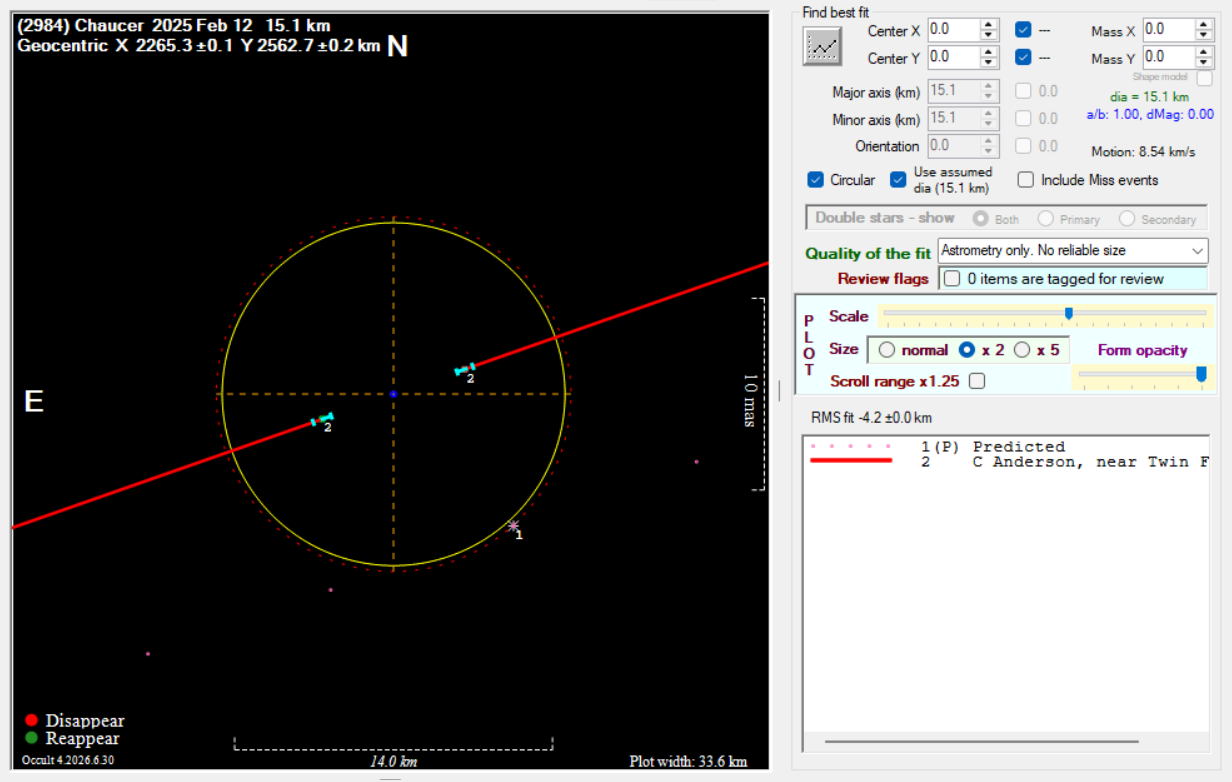Select Primary double stars radio option

tap(1045, 218)
